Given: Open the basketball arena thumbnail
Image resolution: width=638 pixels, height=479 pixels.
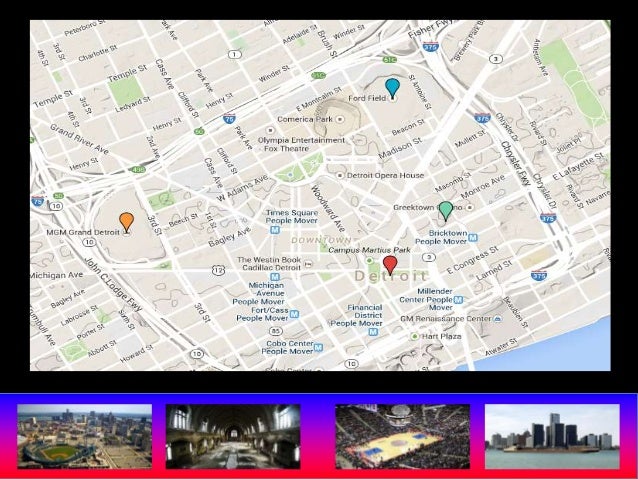Looking at the screenshot, I should (402, 436).
